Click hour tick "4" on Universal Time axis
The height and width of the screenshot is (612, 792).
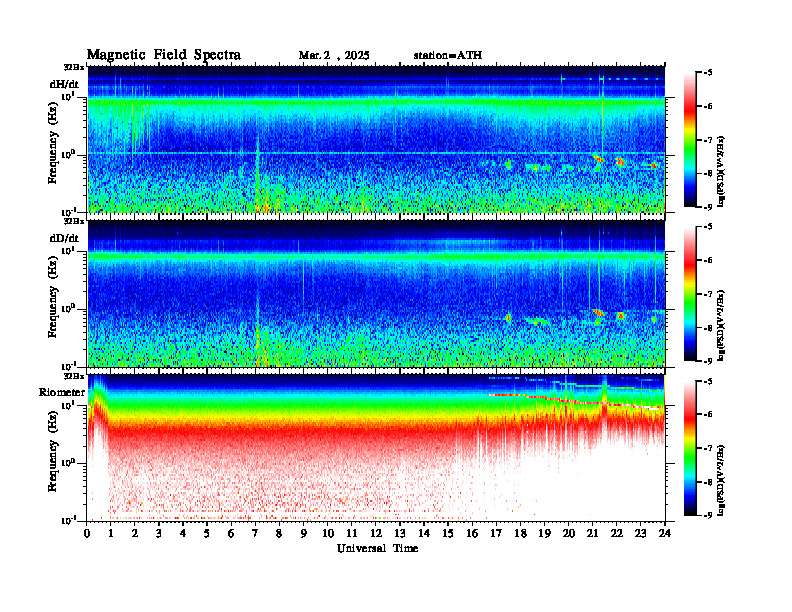pos(183,533)
